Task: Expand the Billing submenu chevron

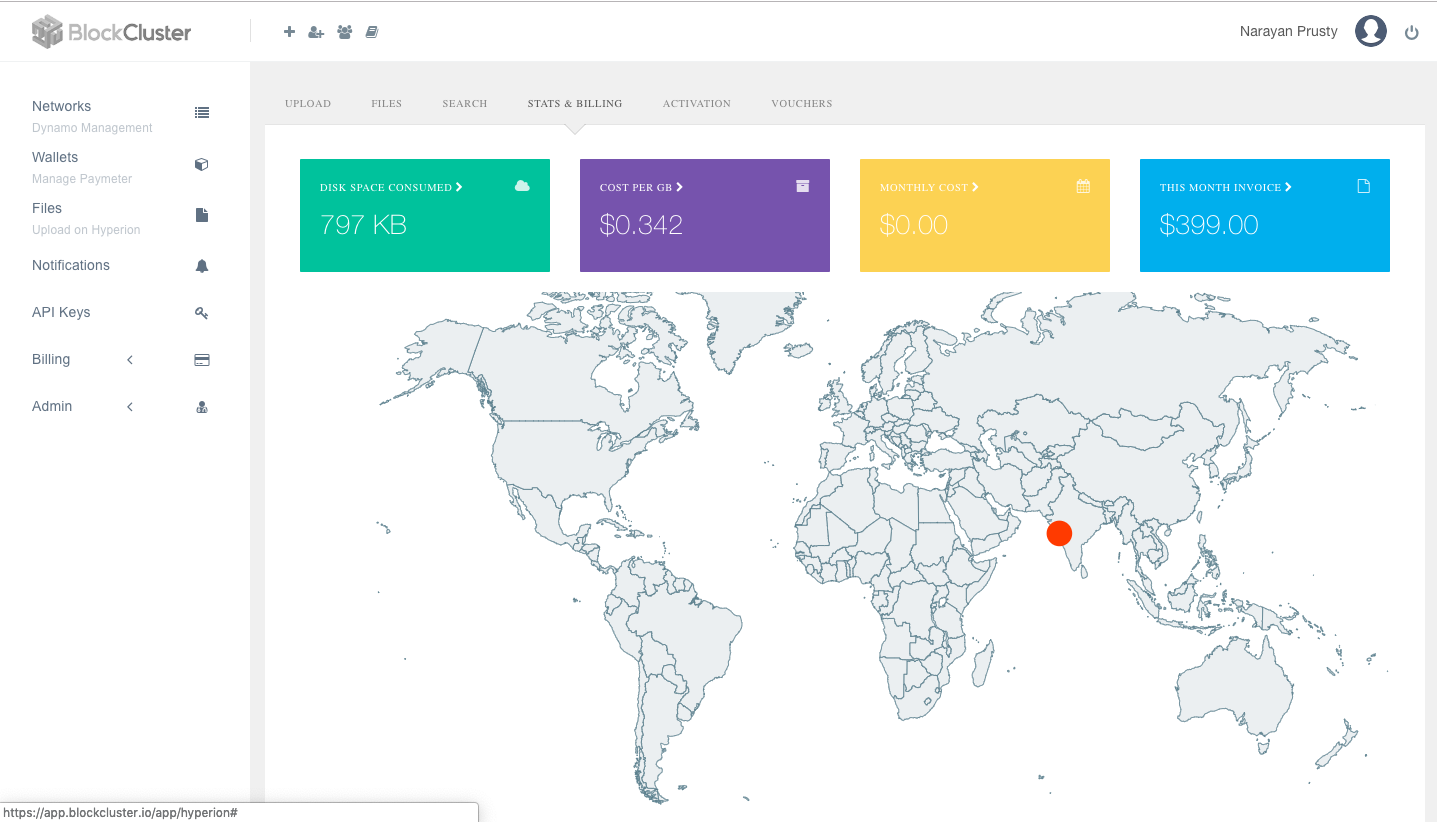Action: coord(130,360)
